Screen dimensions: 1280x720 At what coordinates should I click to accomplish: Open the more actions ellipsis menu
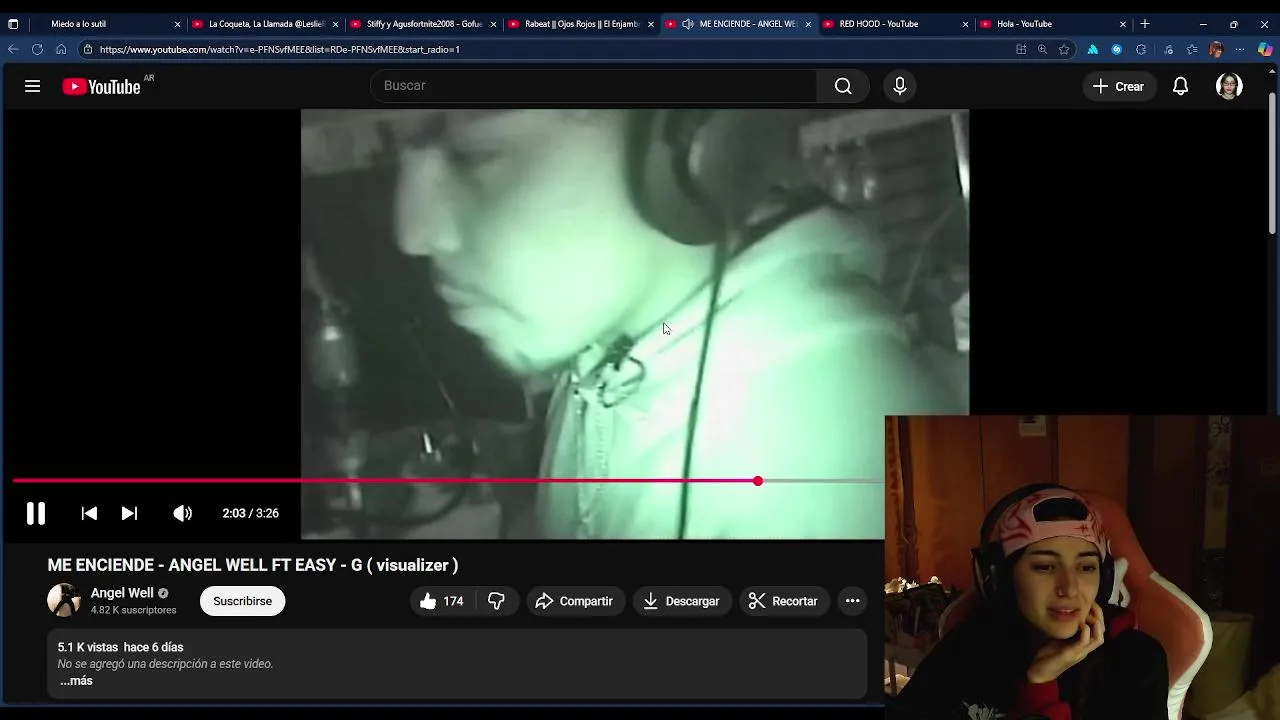852,601
